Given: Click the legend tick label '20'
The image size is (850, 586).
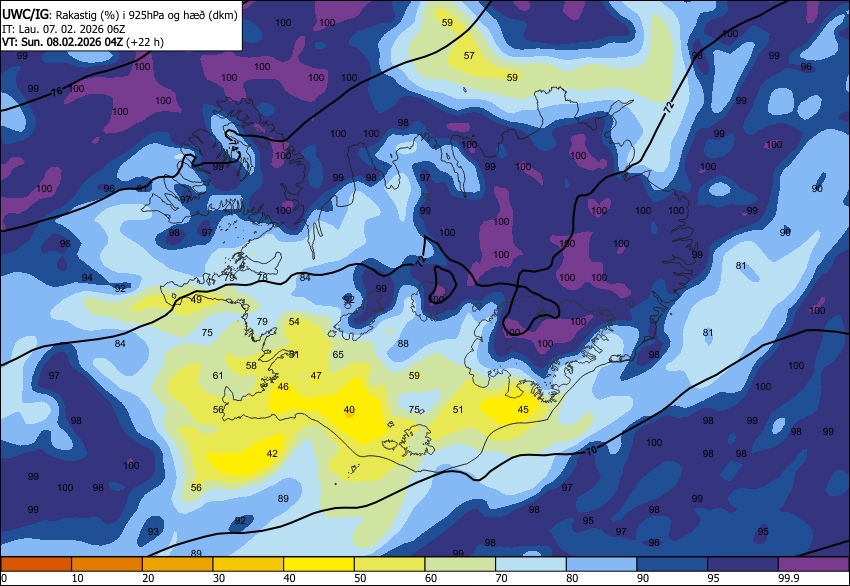Looking at the screenshot, I should tap(148, 578).
